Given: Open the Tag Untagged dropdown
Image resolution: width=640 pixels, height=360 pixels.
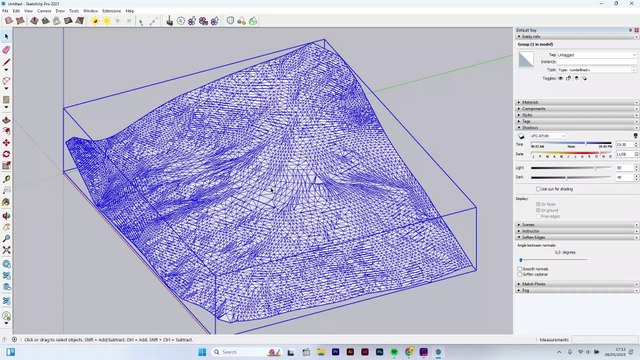Looking at the screenshot, I should (x=597, y=55).
